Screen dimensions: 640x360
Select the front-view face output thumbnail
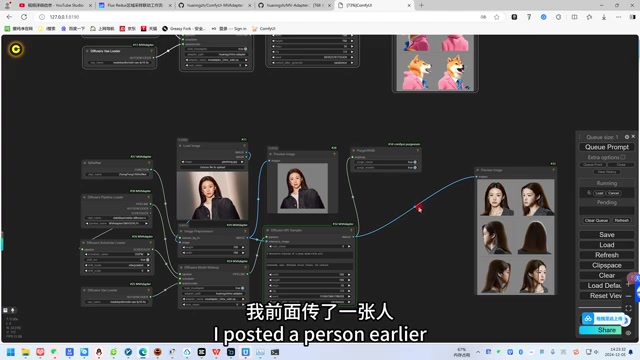coord(497,199)
